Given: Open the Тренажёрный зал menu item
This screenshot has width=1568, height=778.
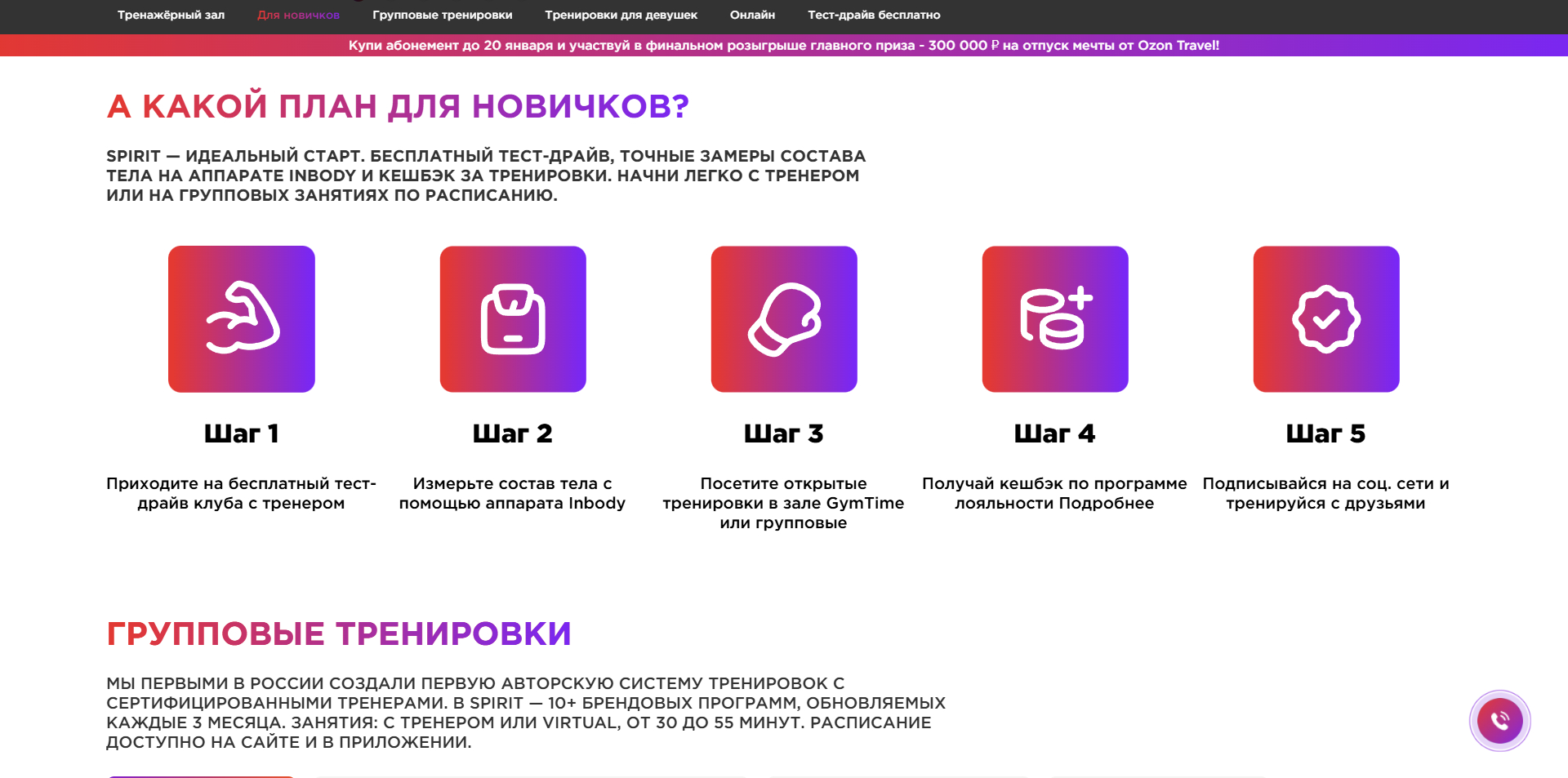Looking at the screenshot, I should point(171,15).
